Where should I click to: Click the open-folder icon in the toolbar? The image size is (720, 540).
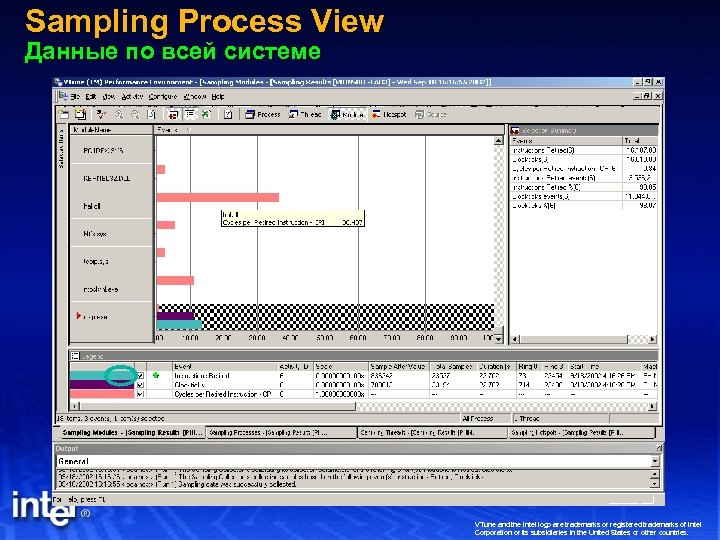tap(64, 114)
